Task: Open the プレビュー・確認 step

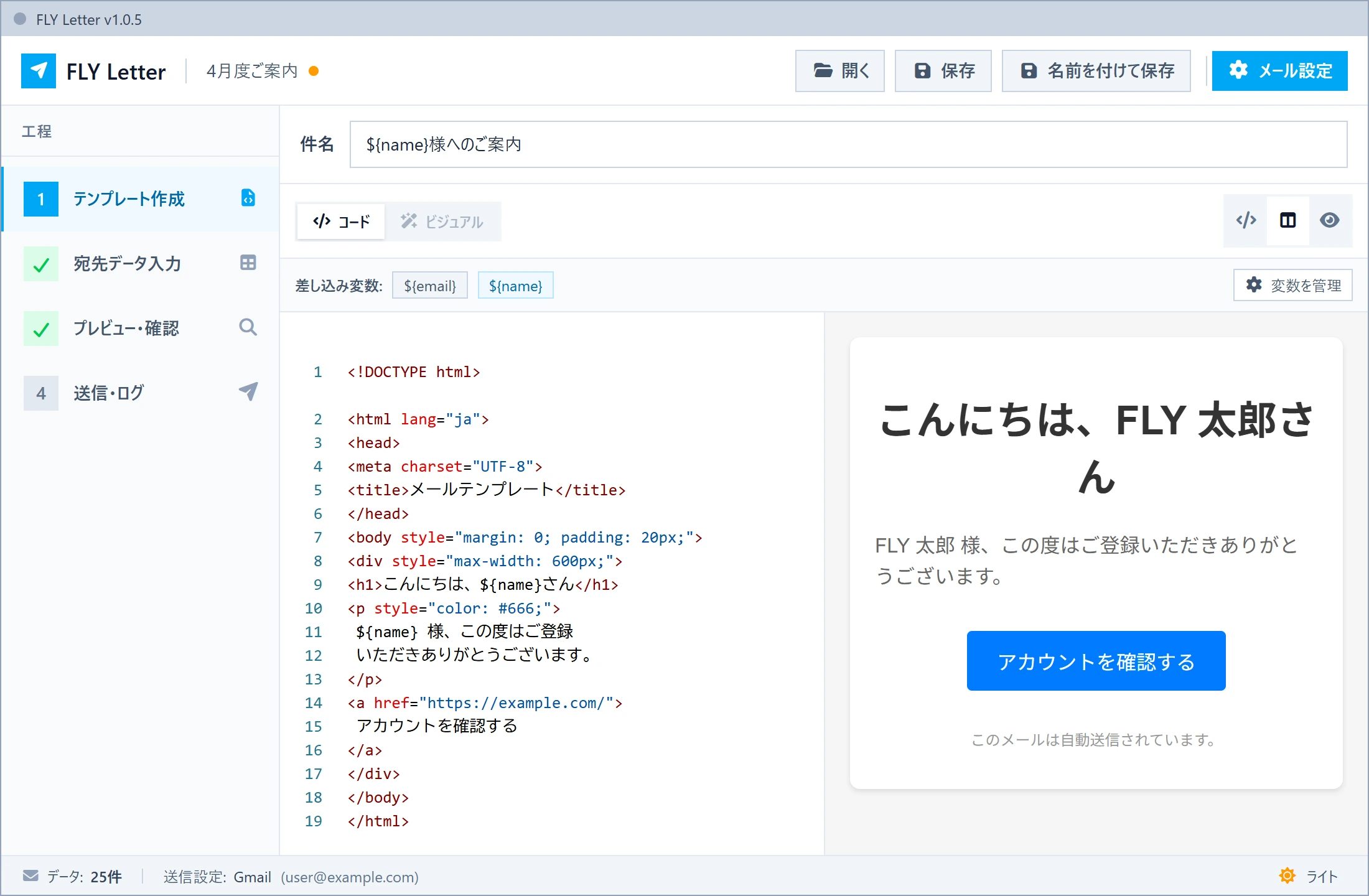Action: pos(141,329)
